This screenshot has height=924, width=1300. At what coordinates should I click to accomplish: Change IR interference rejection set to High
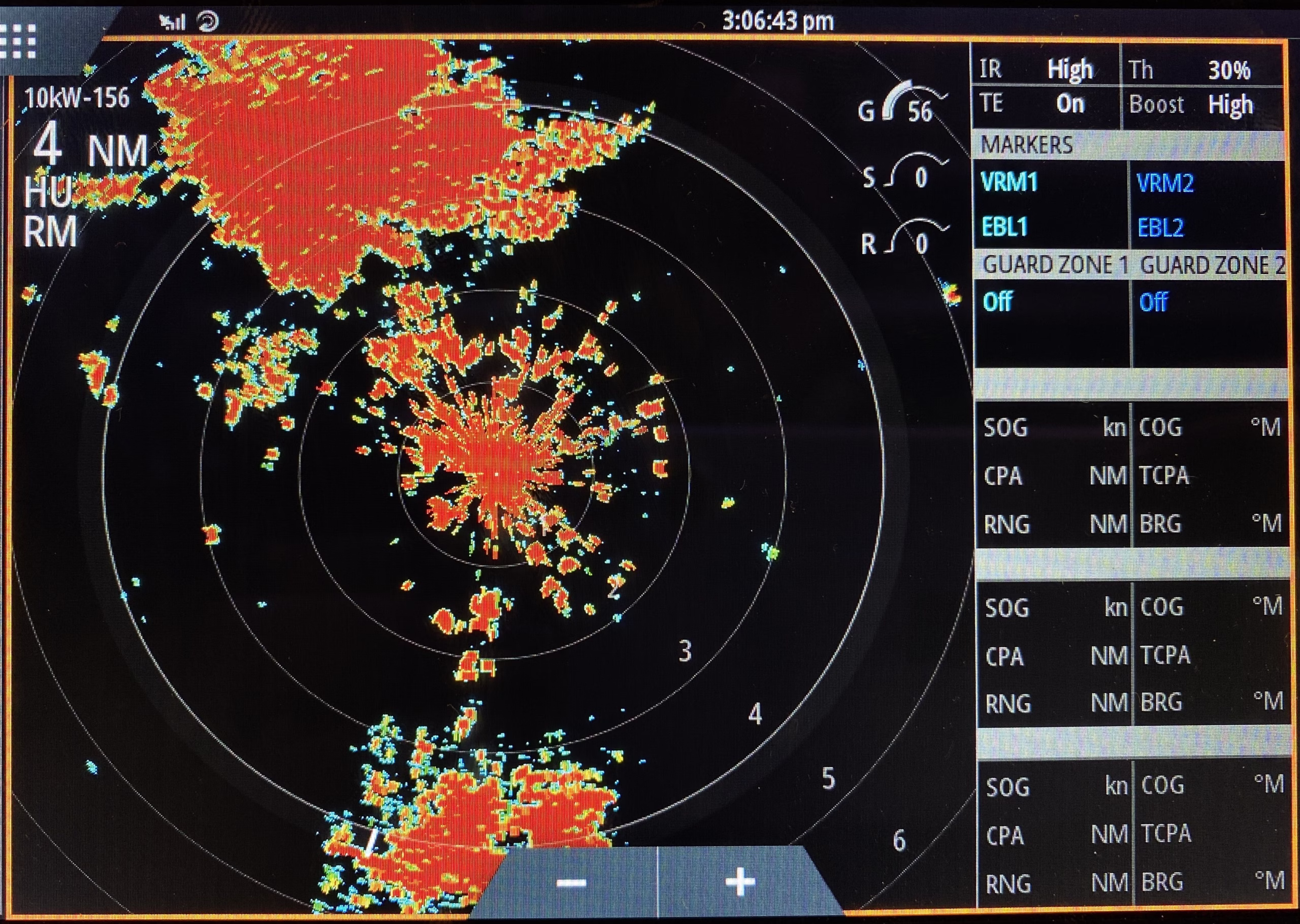[x=1046, y=69]
